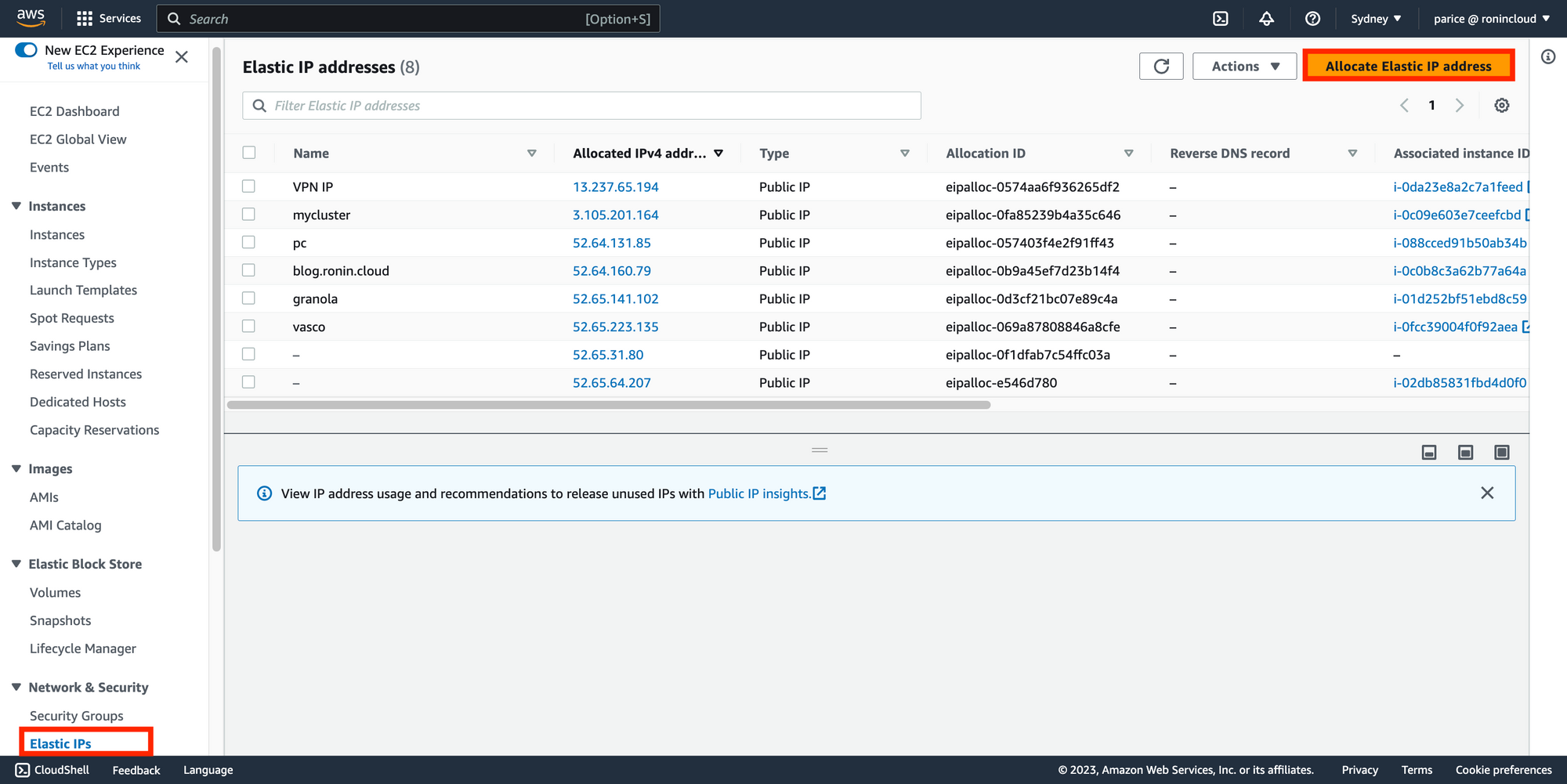Open IP address 52.65.223.135
Image resolution: width=1567 pixels, height=784 pixels.
click(x=616, y=327)
